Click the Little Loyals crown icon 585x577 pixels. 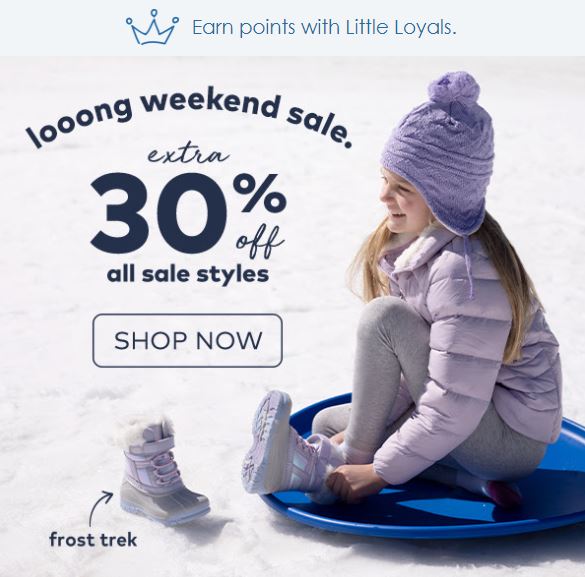152,28
